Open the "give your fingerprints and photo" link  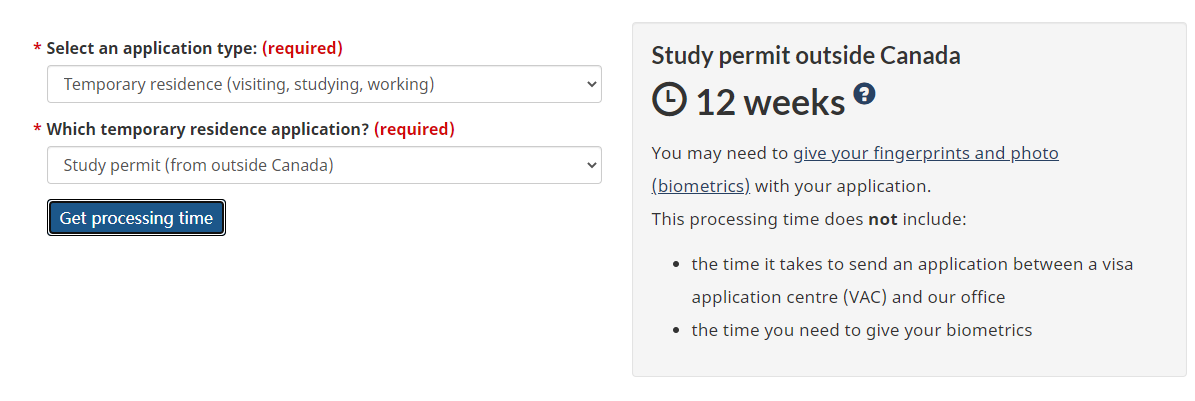[x=925, y=154]
